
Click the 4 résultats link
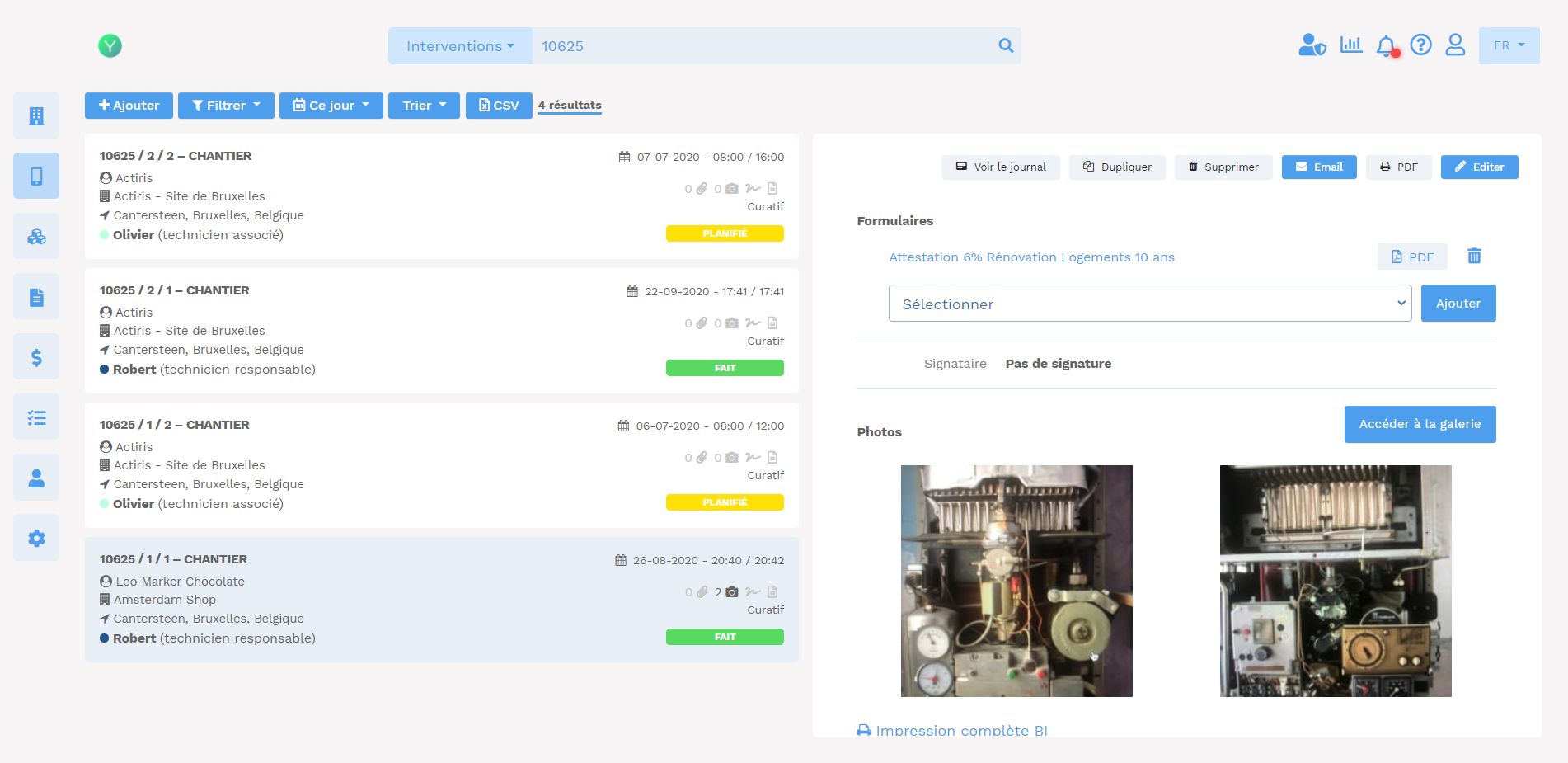(x=570, y=105)
